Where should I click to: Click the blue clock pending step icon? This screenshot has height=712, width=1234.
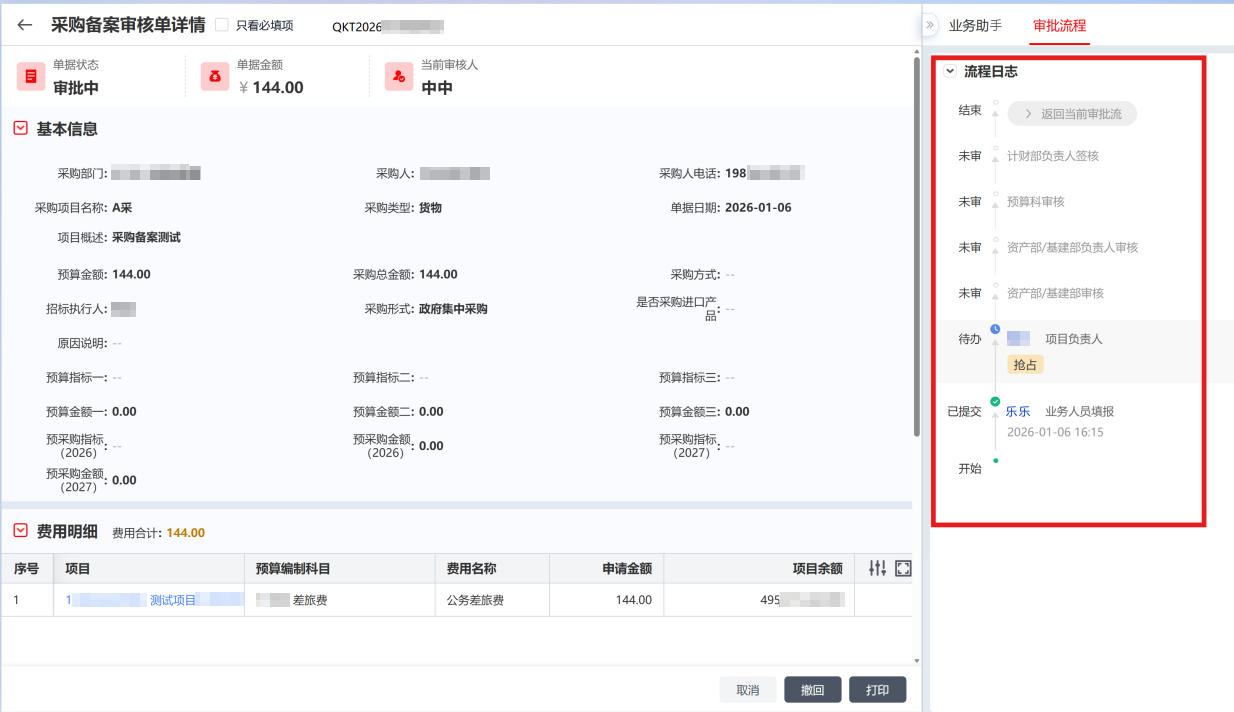pos(995,329)
